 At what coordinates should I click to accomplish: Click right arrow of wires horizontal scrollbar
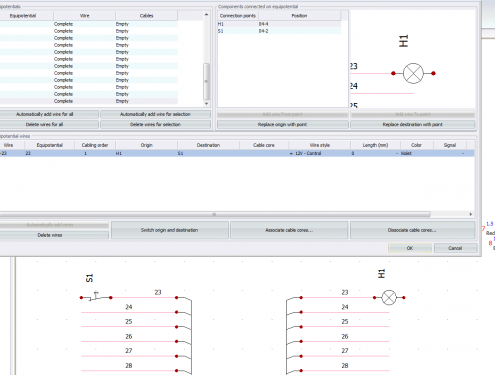471,214
